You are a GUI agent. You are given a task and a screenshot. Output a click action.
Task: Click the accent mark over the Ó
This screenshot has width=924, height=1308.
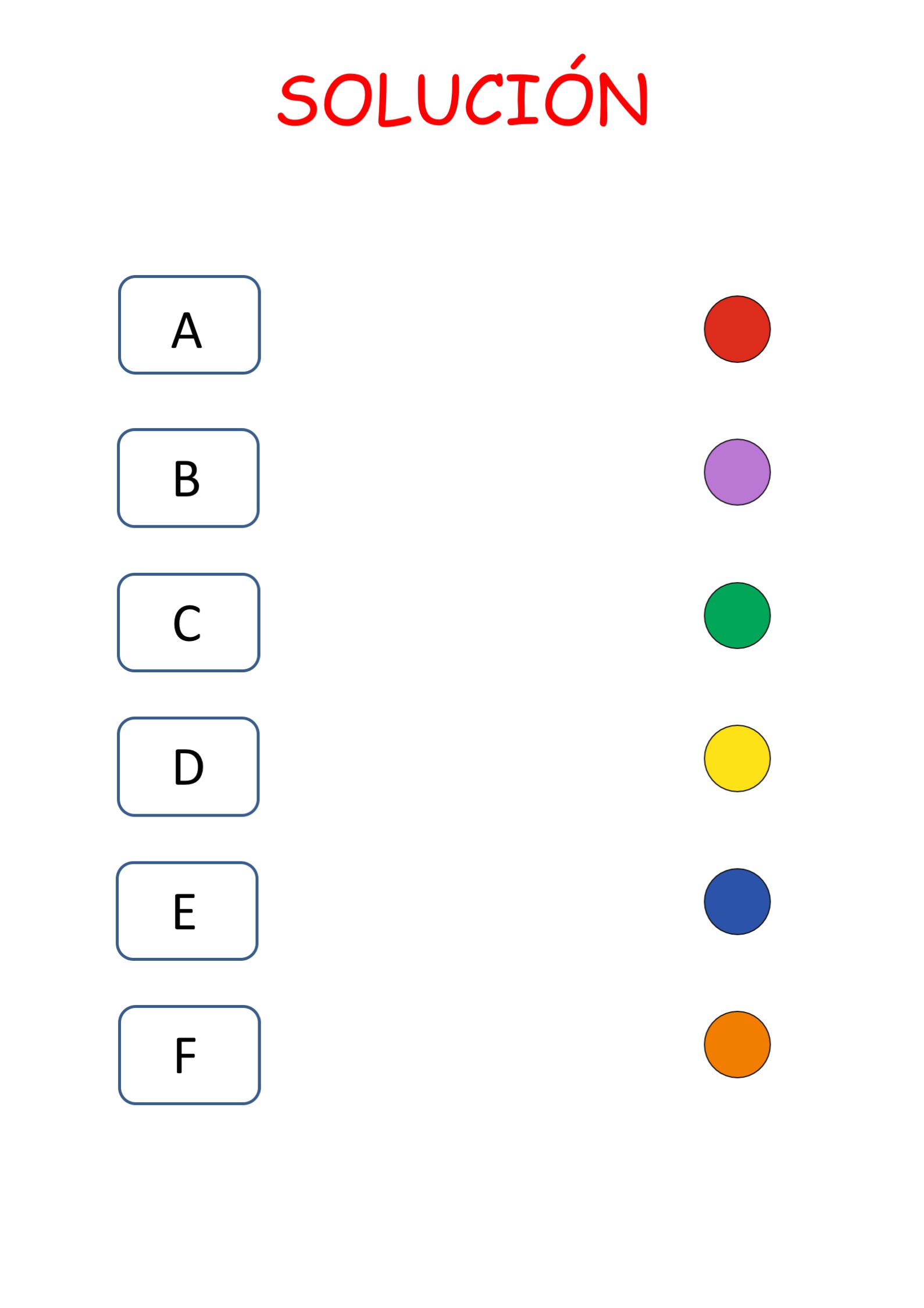pos(577,62)
